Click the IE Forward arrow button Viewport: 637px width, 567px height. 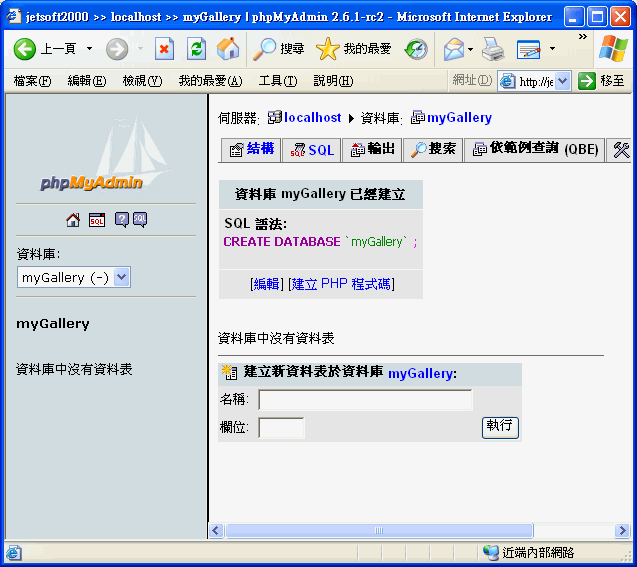tap(117, 49)
